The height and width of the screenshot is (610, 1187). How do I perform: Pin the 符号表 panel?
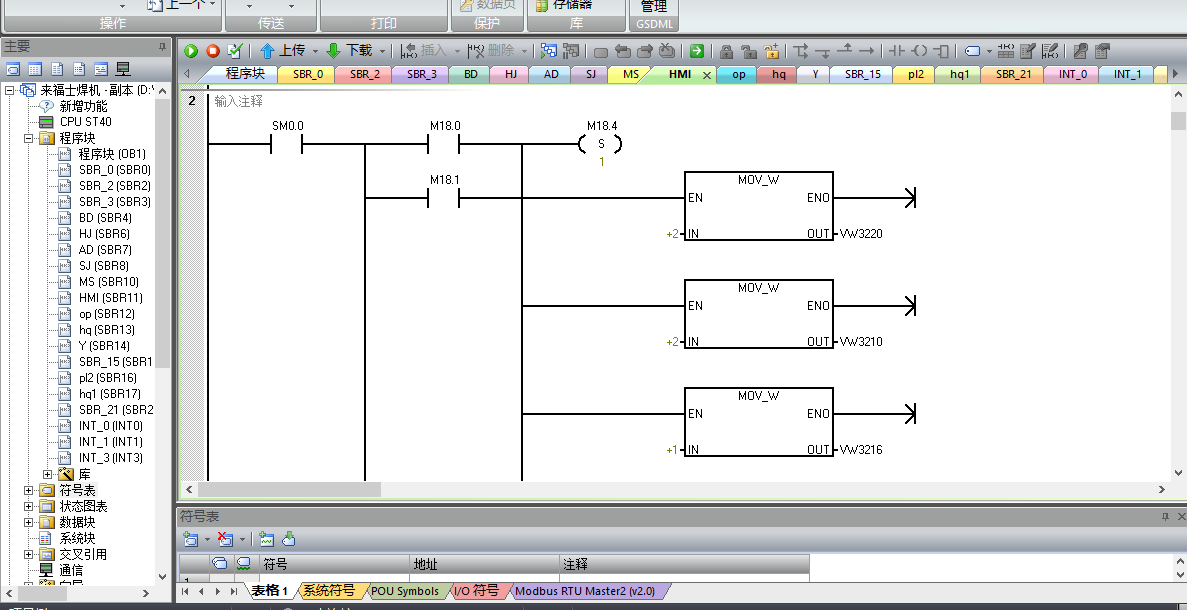(x=1164, y=516)
